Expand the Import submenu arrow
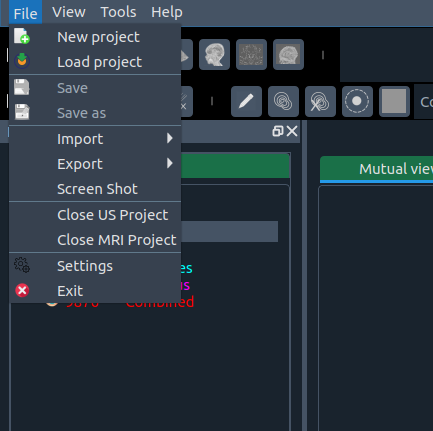 [170, 138]
